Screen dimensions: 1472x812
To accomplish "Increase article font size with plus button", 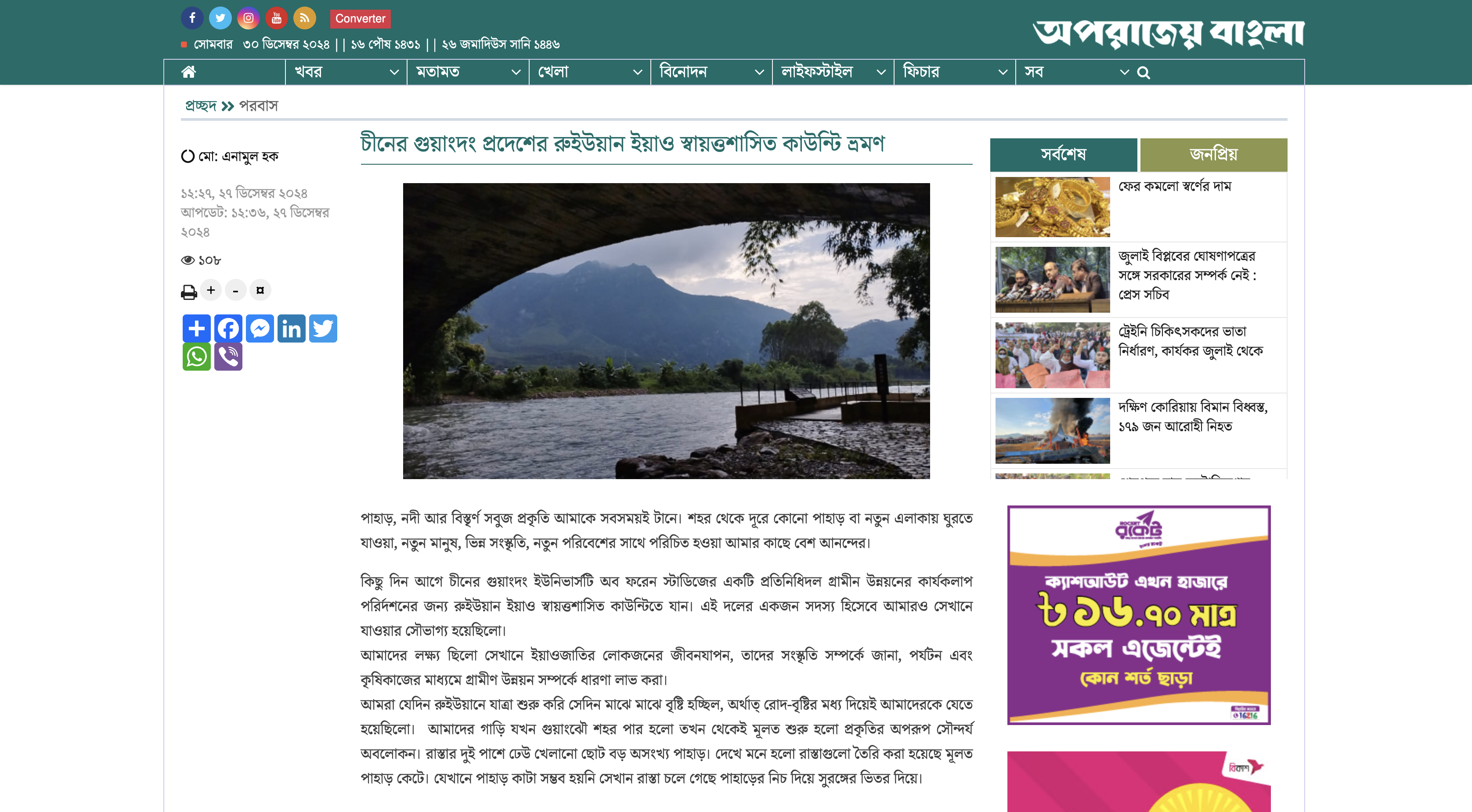I will tap(211, 290).
